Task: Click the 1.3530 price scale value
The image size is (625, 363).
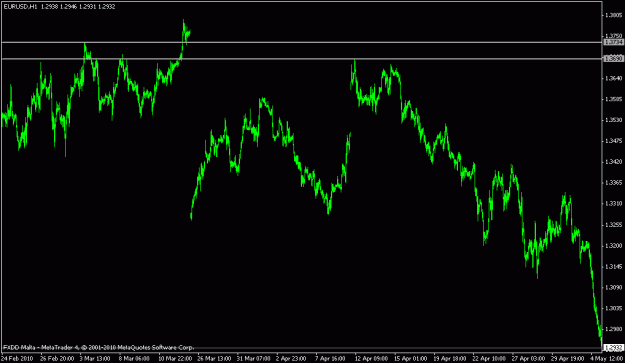Action: (x=613, y=120)
